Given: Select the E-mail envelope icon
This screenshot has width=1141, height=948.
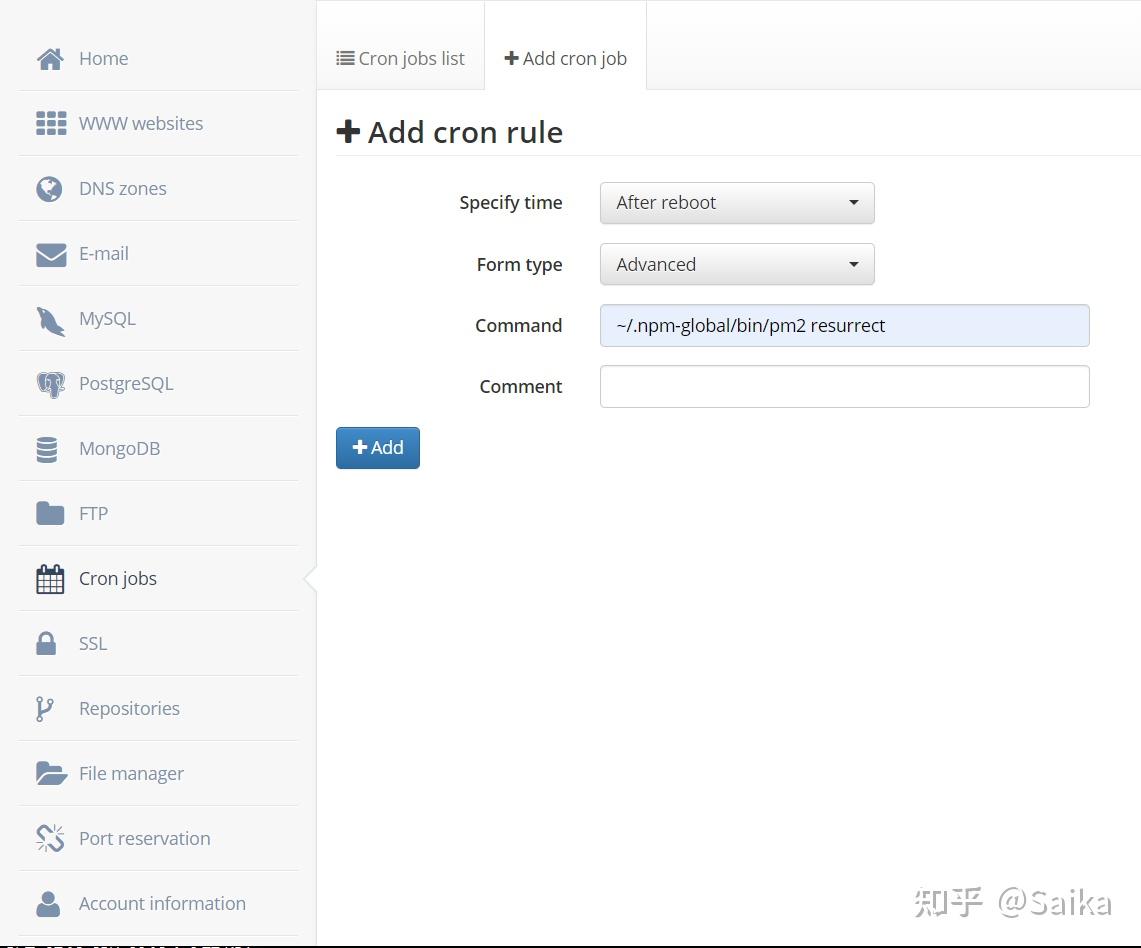Looking at the screenshot, I should click(50, 254).
